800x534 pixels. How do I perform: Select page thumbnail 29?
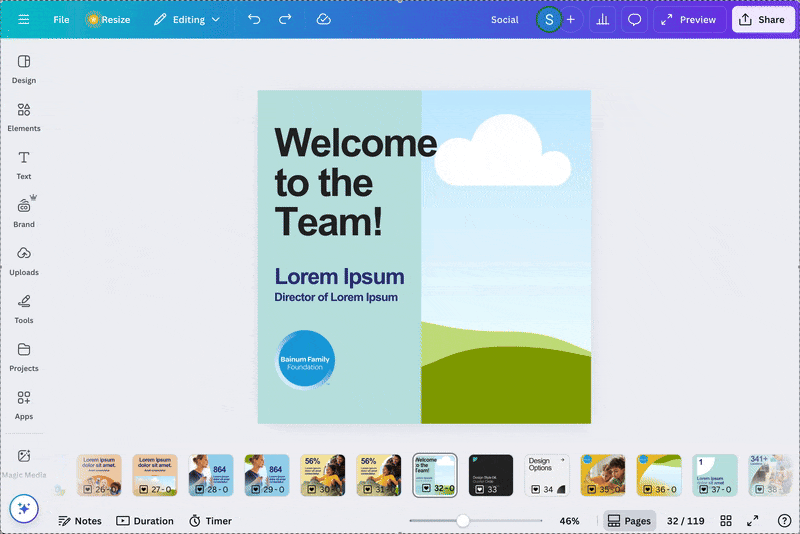267,475
